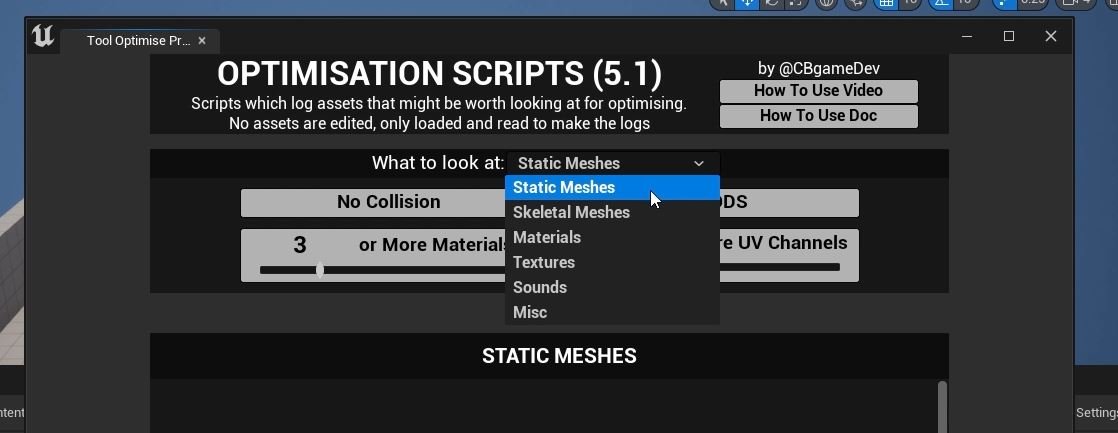Click the Unreal Engine logo icon
The image size is (1118, 433).
click(x=43, y=36)
